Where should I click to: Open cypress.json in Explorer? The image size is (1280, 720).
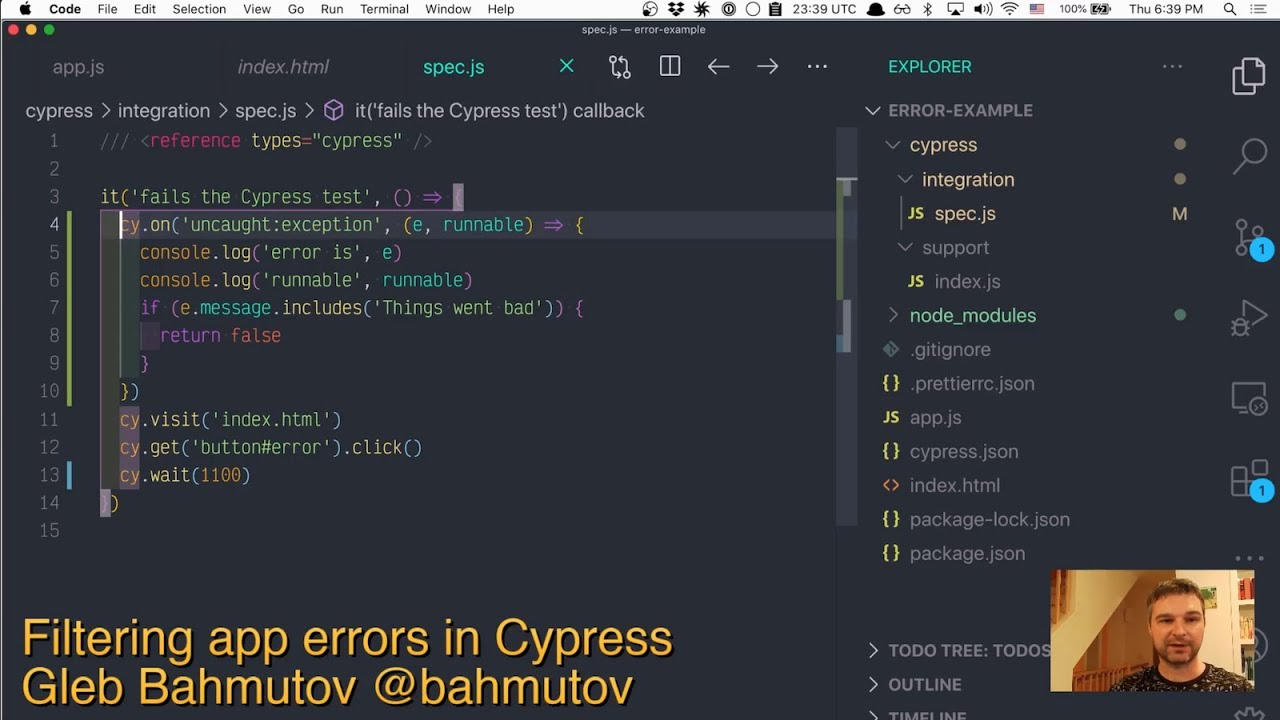pyautogui.click(x=964, y=451)
